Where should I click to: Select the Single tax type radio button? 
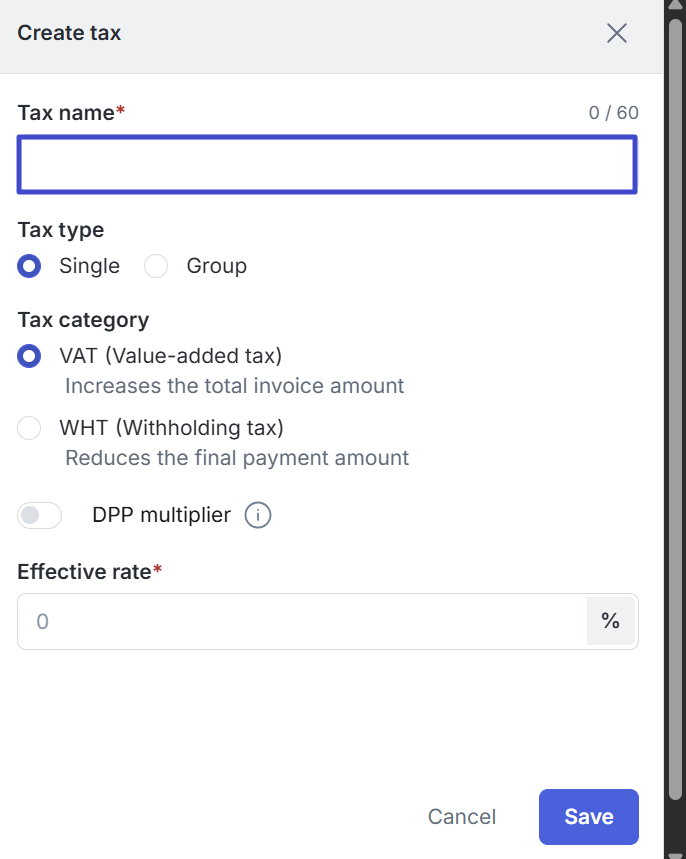tap(29, 266)
